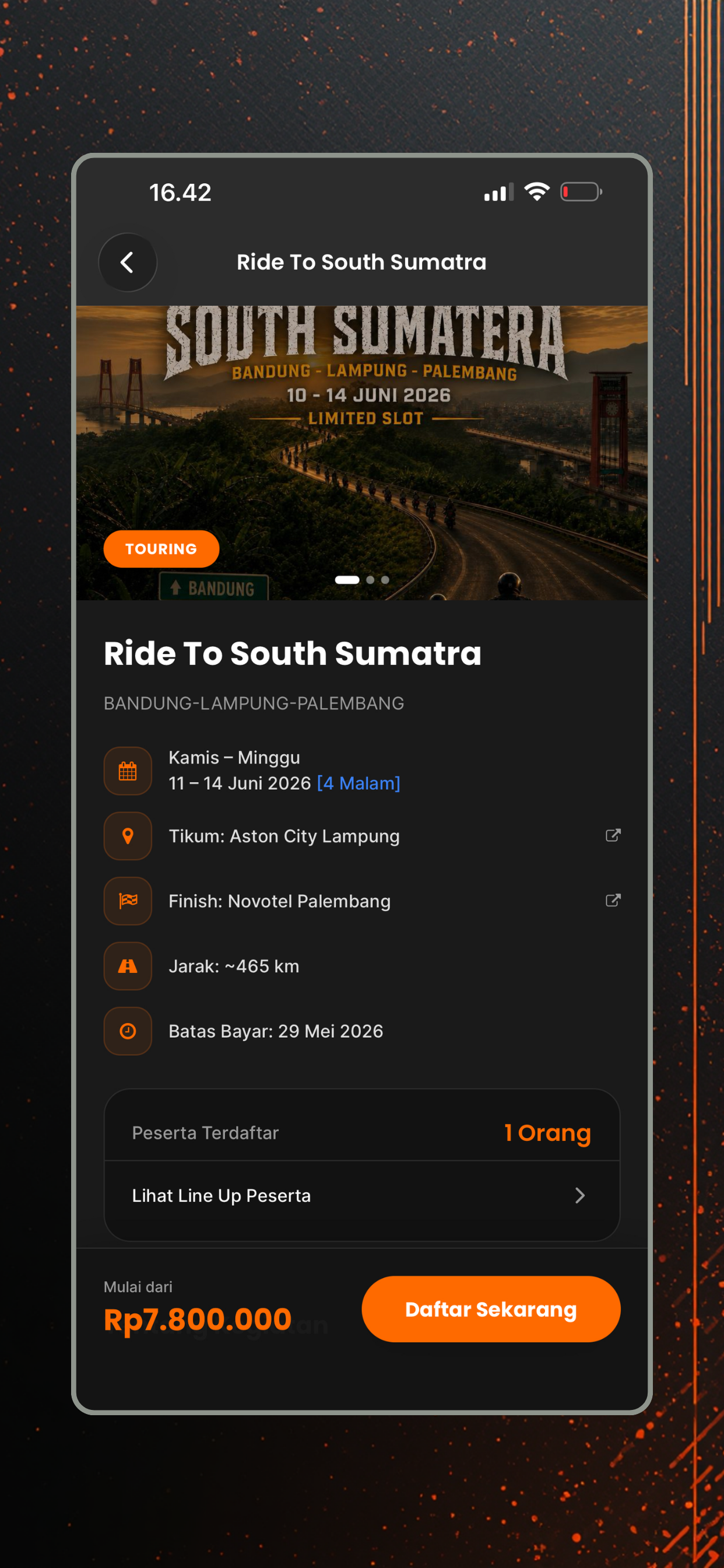Click the header title Ride To South Sumatra
The width and height of the screenshot is (724, 1568).
pos(361,262)
